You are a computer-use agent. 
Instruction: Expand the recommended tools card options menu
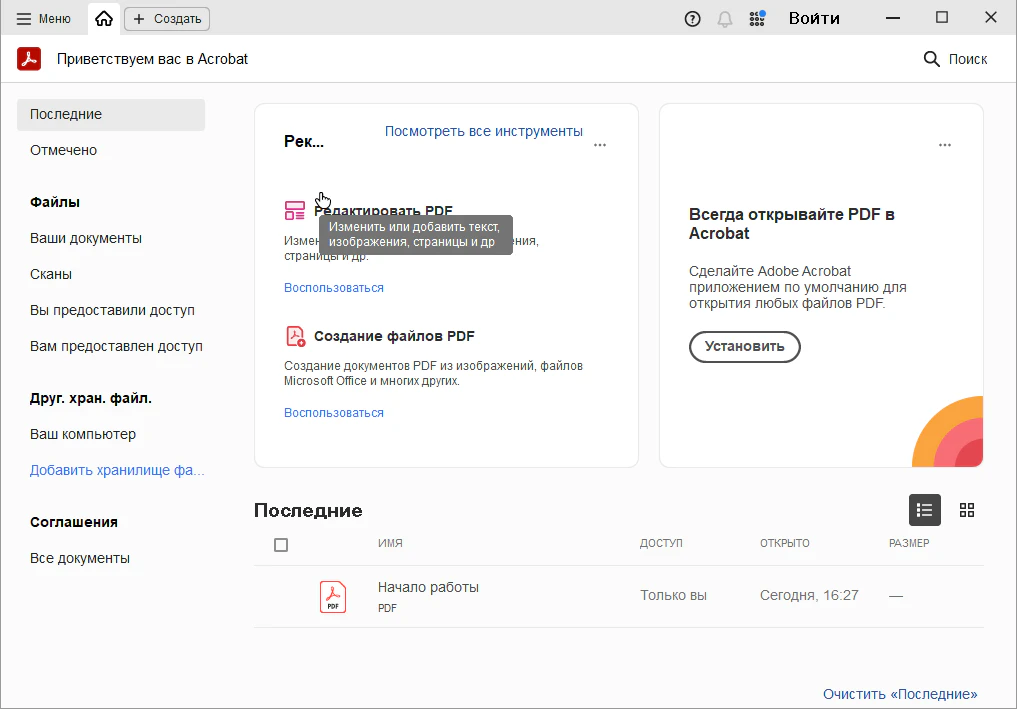click(x=600, y=145)
